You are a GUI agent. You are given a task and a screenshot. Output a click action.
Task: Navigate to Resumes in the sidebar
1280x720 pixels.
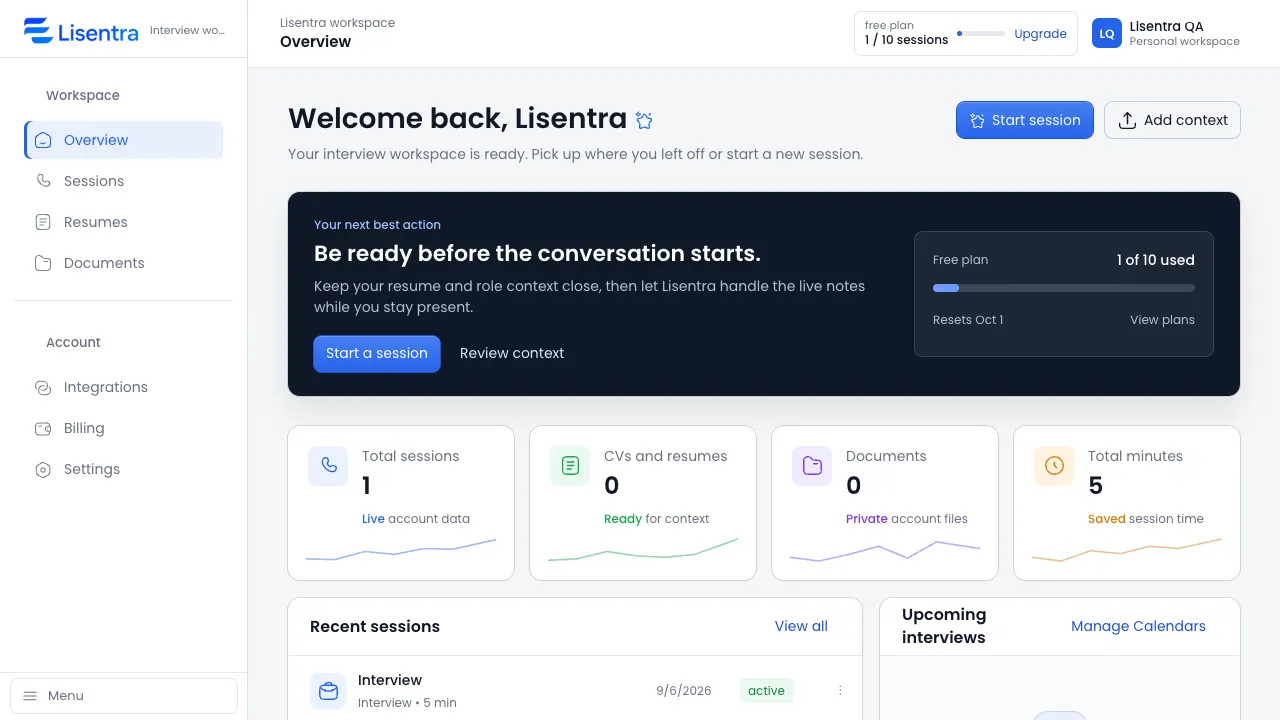click(124, 222)
